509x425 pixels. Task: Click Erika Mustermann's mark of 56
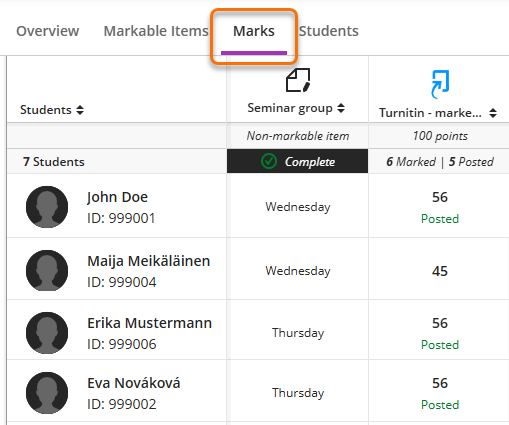pos(440,323)
